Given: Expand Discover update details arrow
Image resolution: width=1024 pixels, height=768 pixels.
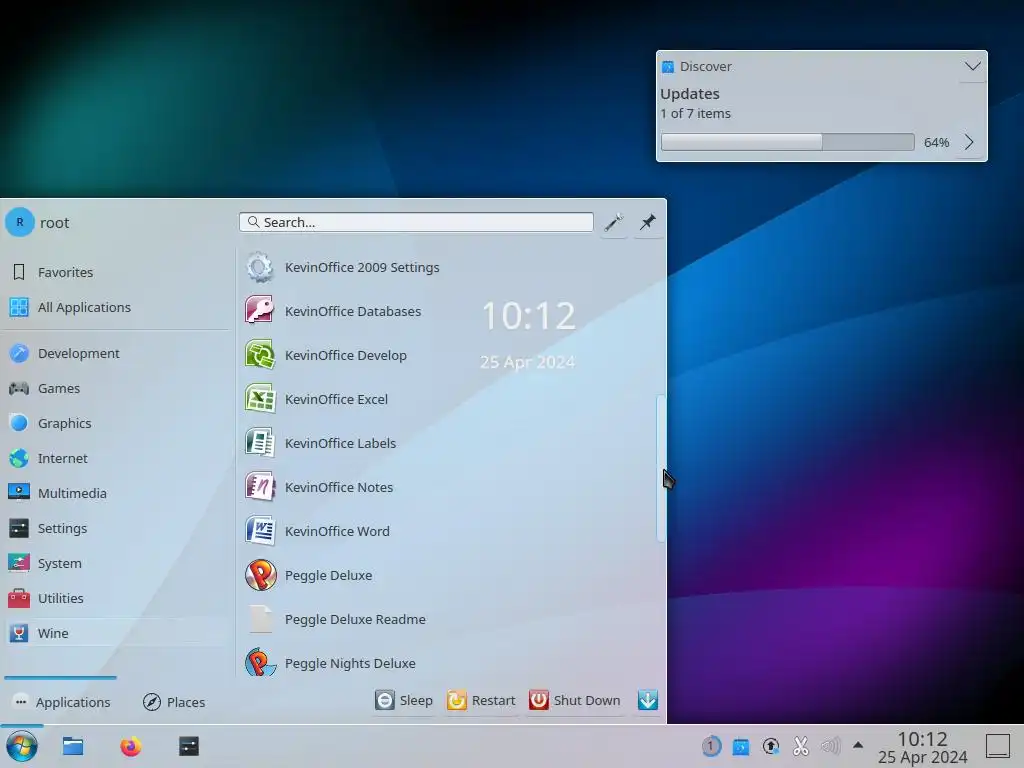Looking at the screenshot, I should click(969, 142).
